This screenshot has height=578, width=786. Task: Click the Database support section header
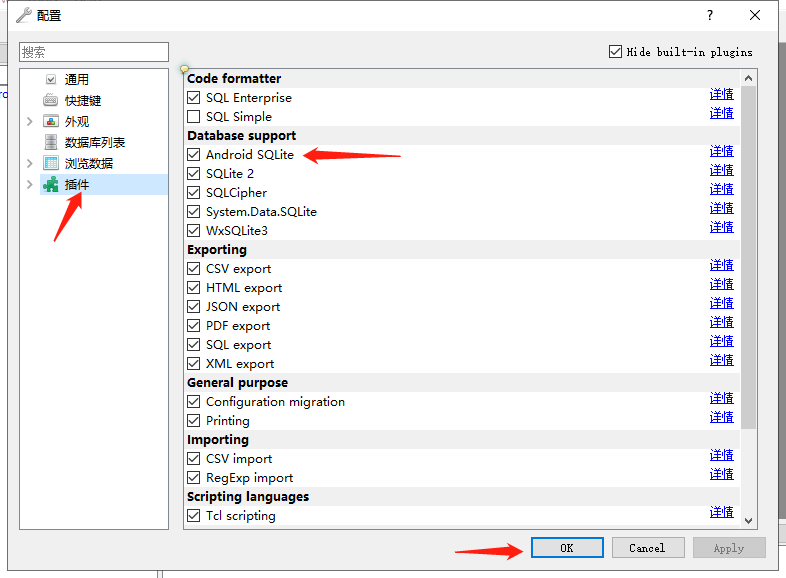pos(242,135)
